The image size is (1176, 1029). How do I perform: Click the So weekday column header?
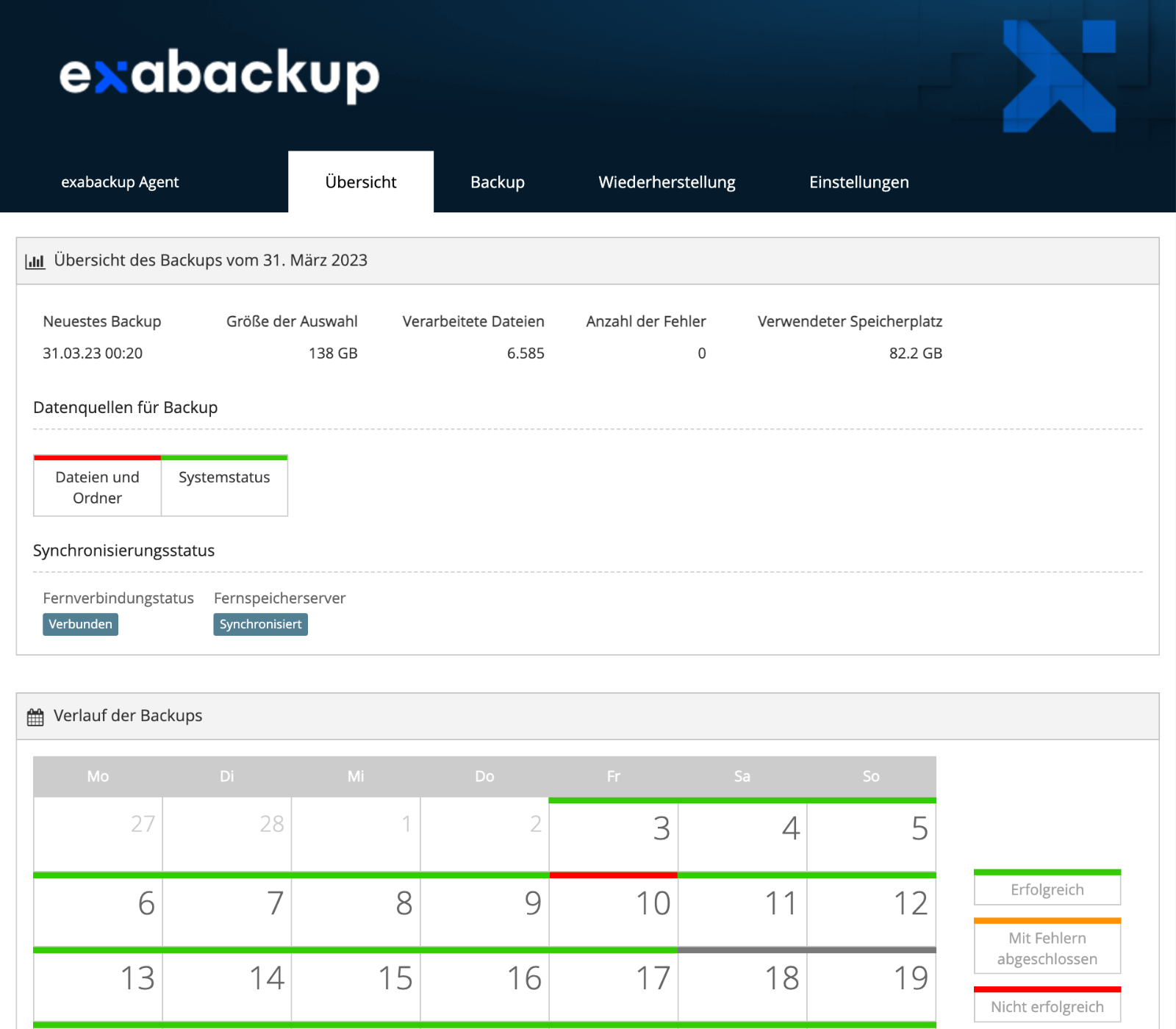pos(872,777)
